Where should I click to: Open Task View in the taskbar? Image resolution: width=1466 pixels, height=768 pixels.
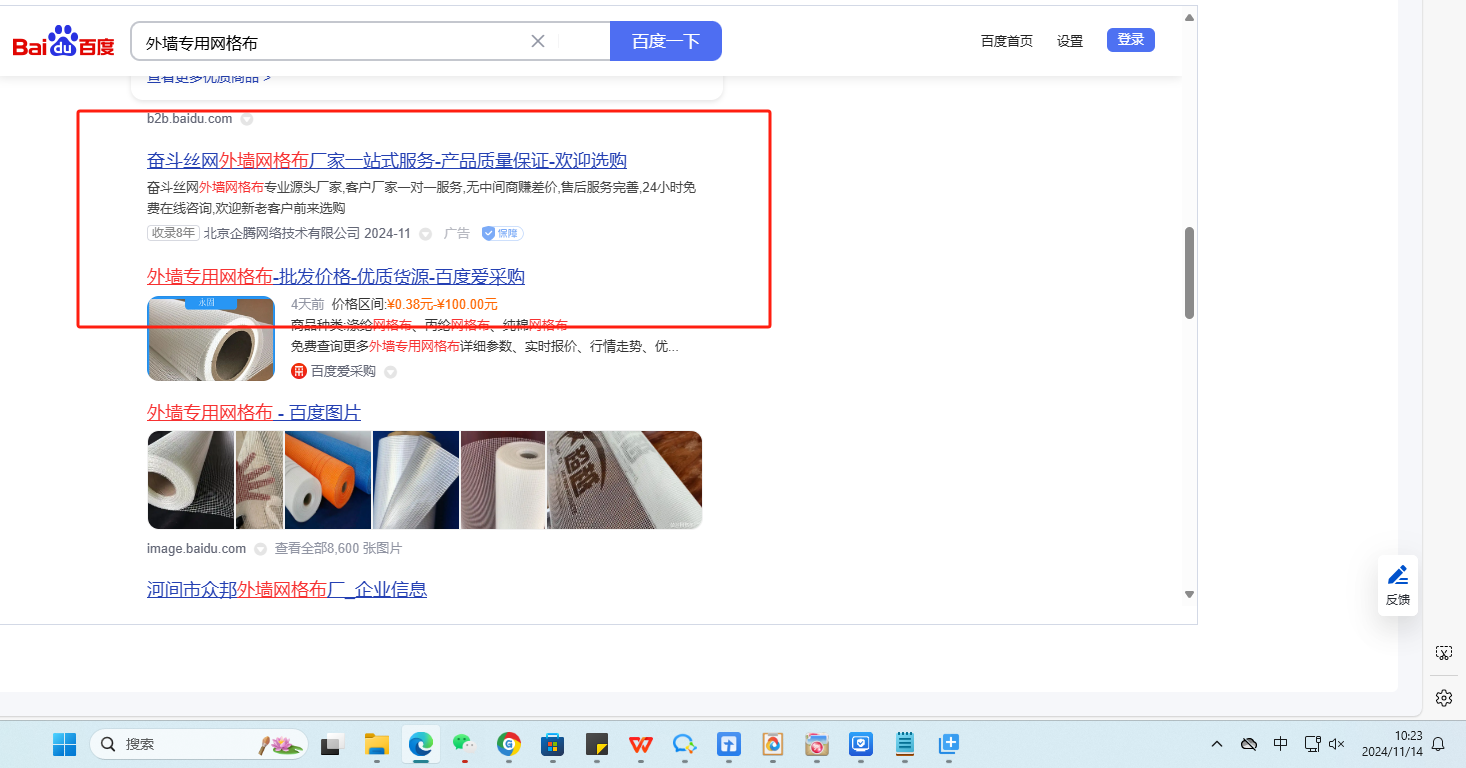coord(331,744)
